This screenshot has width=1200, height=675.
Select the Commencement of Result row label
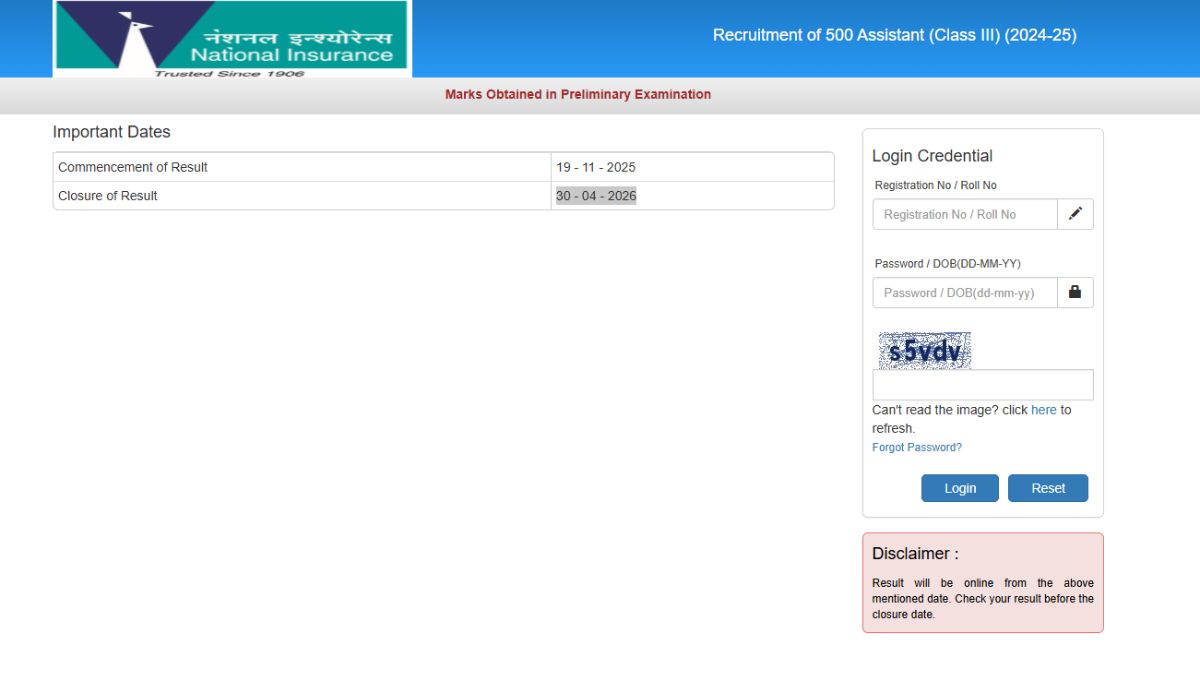click(x=133, y=167)
